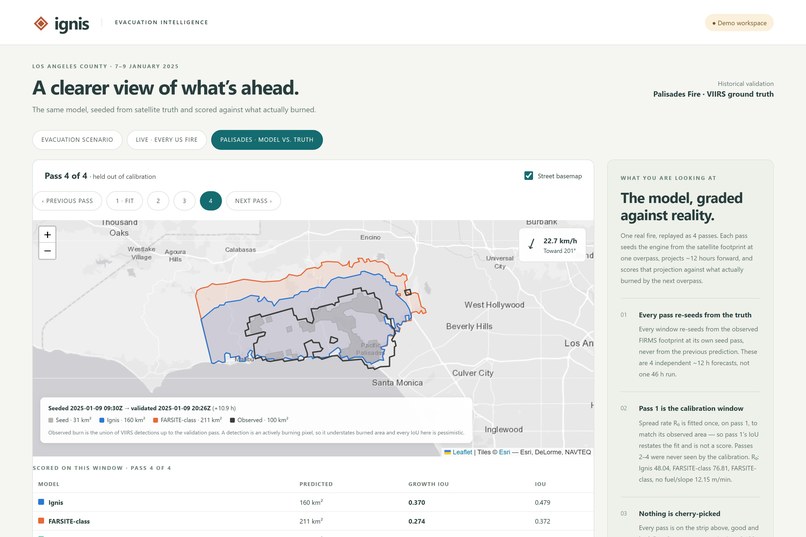
Task: Click the Model column header
Action: pyautogui.click(x=48, y=484)
